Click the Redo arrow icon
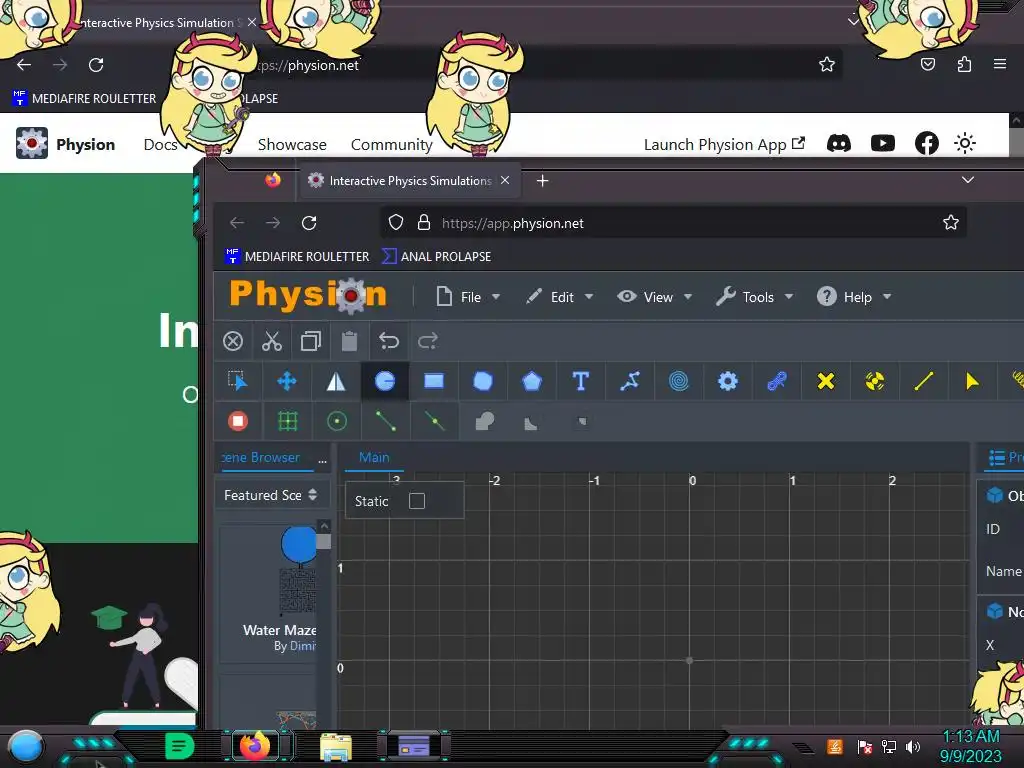The width and height of the screenshot is (1024, 768). coord(428,341)
